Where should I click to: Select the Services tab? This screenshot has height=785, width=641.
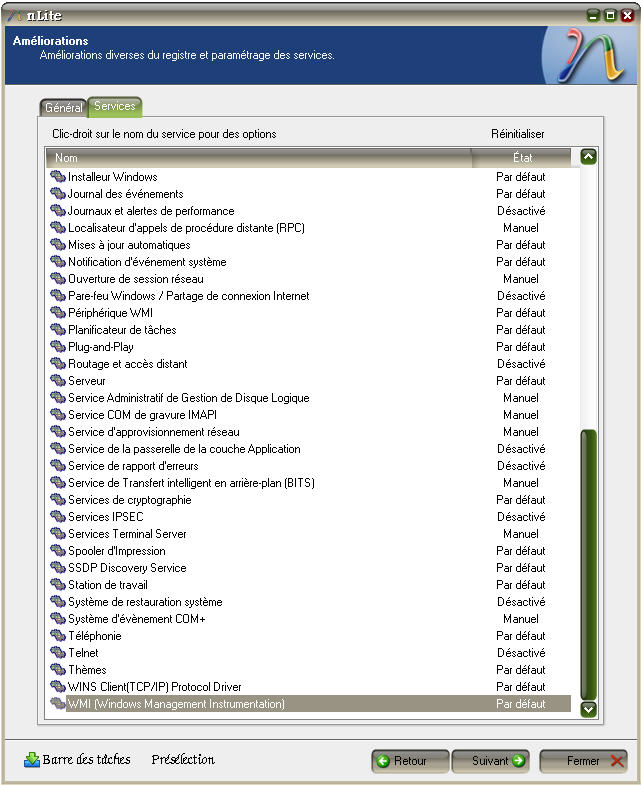click(x=115, y=106)
